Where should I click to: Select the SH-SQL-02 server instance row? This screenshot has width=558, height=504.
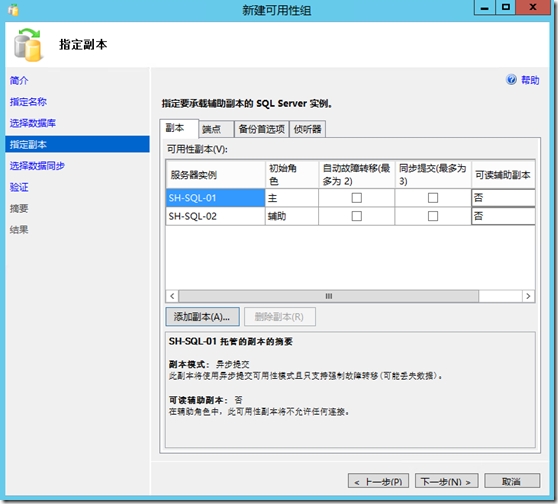(215, 216)
